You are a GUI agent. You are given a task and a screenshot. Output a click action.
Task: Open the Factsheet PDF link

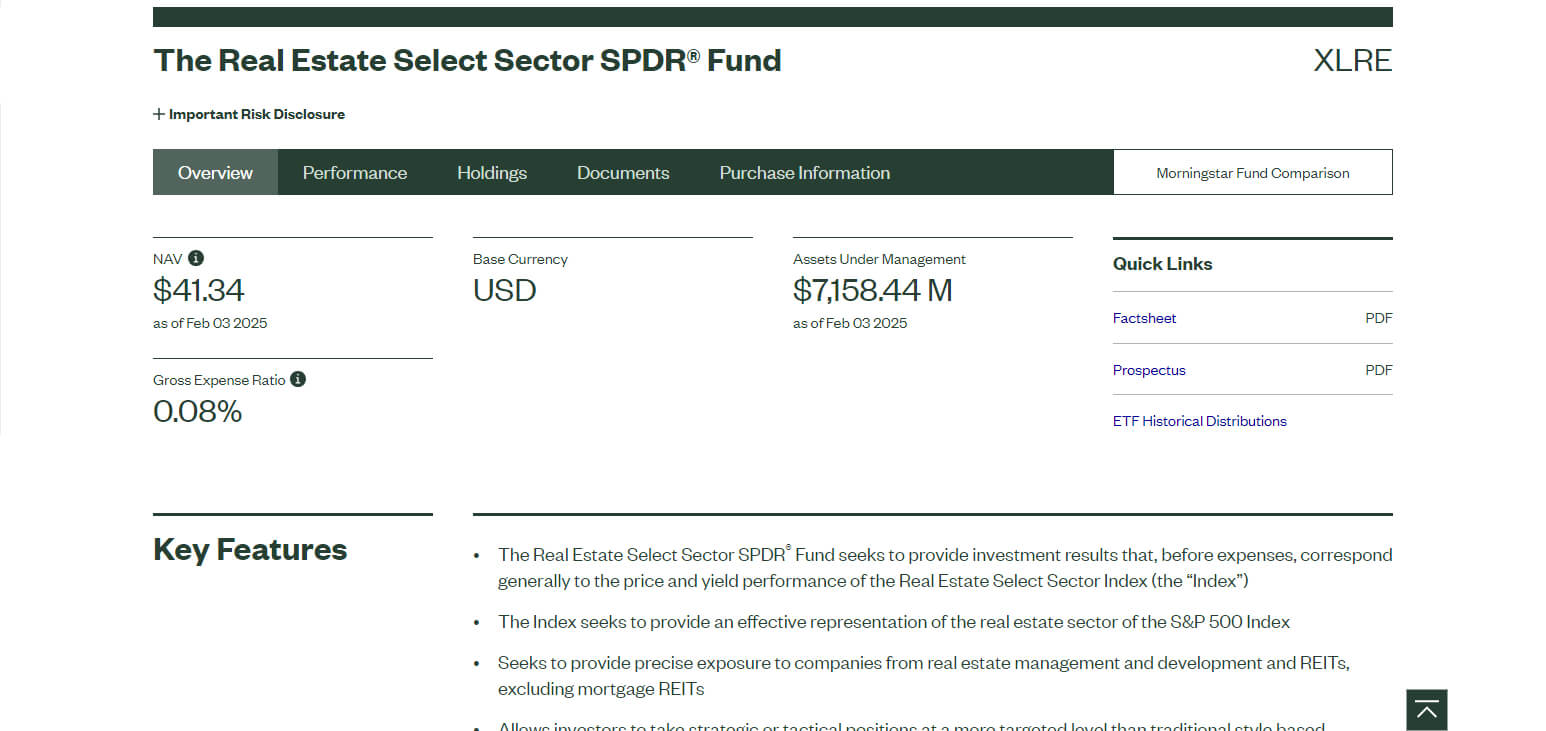tap(1145, 318)
